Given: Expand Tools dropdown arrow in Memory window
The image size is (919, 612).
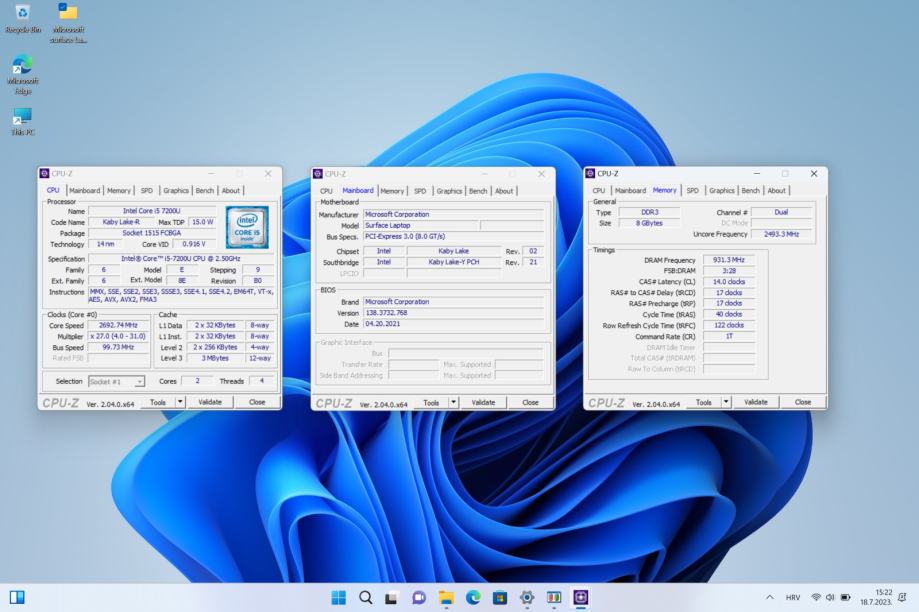Looking at the screenshot, I should pos(727,402).
